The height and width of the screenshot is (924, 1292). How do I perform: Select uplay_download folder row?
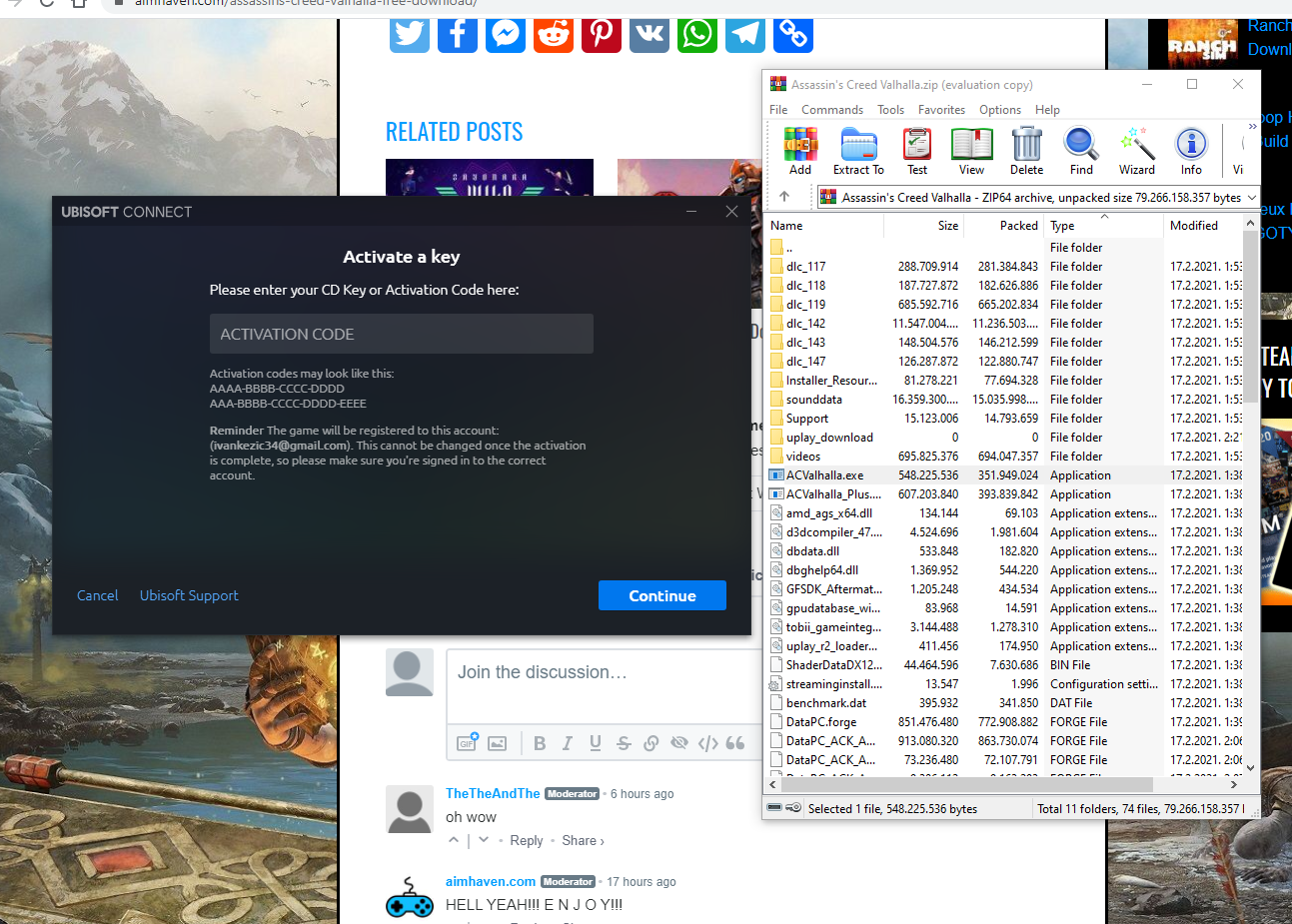pos(1004,438)
